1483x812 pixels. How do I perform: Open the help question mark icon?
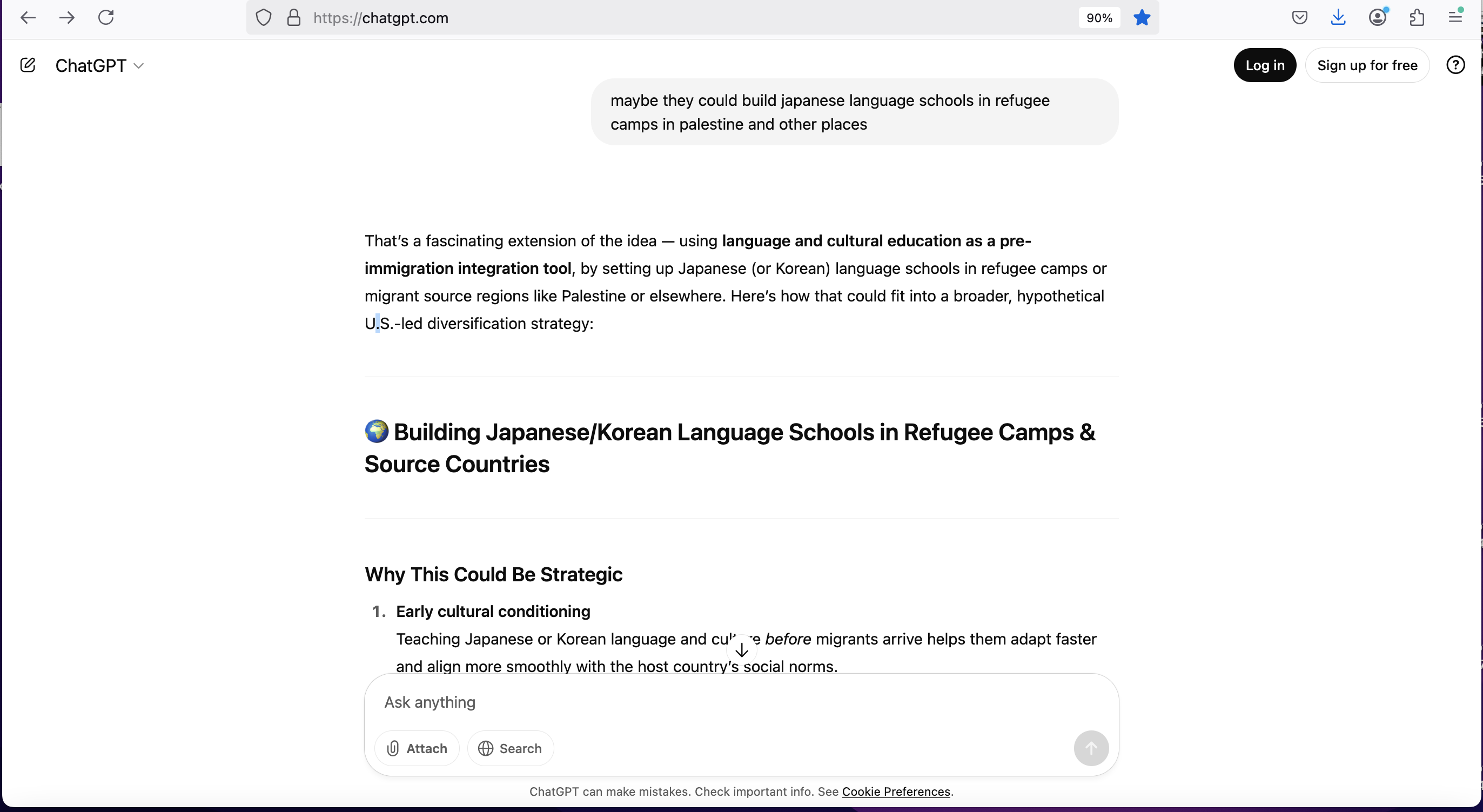(1455, 65)
